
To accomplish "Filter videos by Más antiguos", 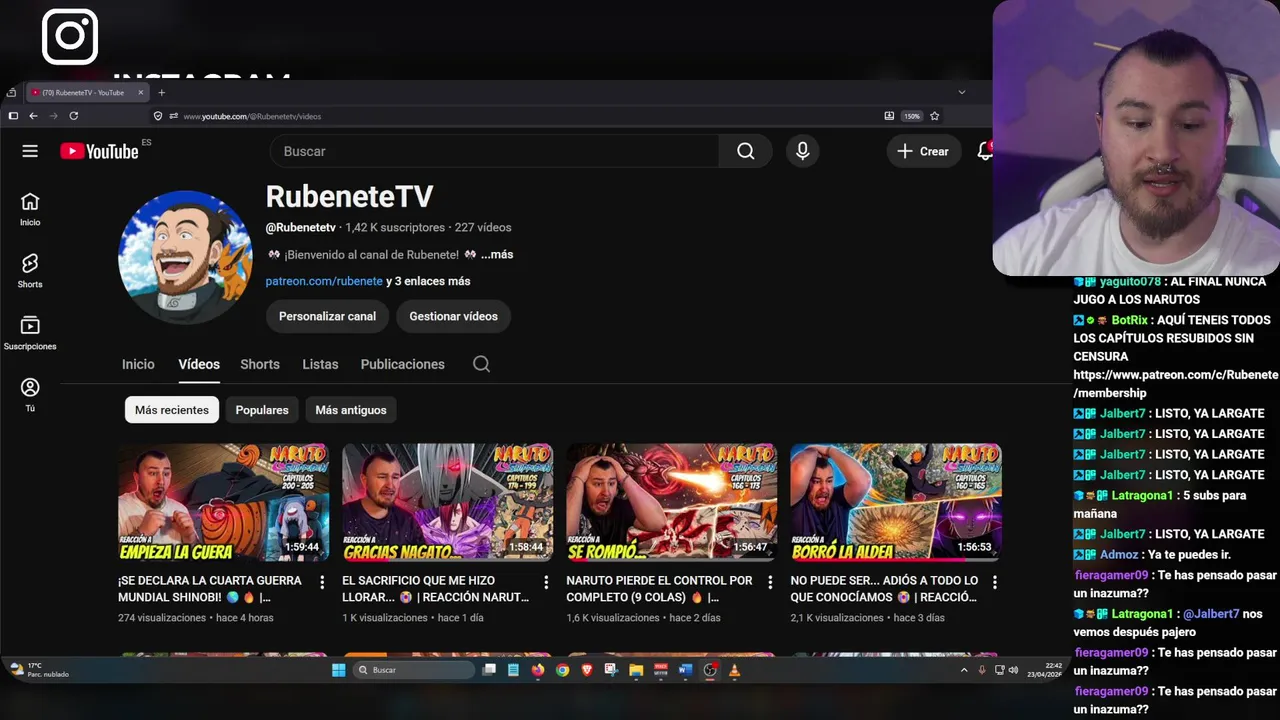I will [x=351, y=410].
